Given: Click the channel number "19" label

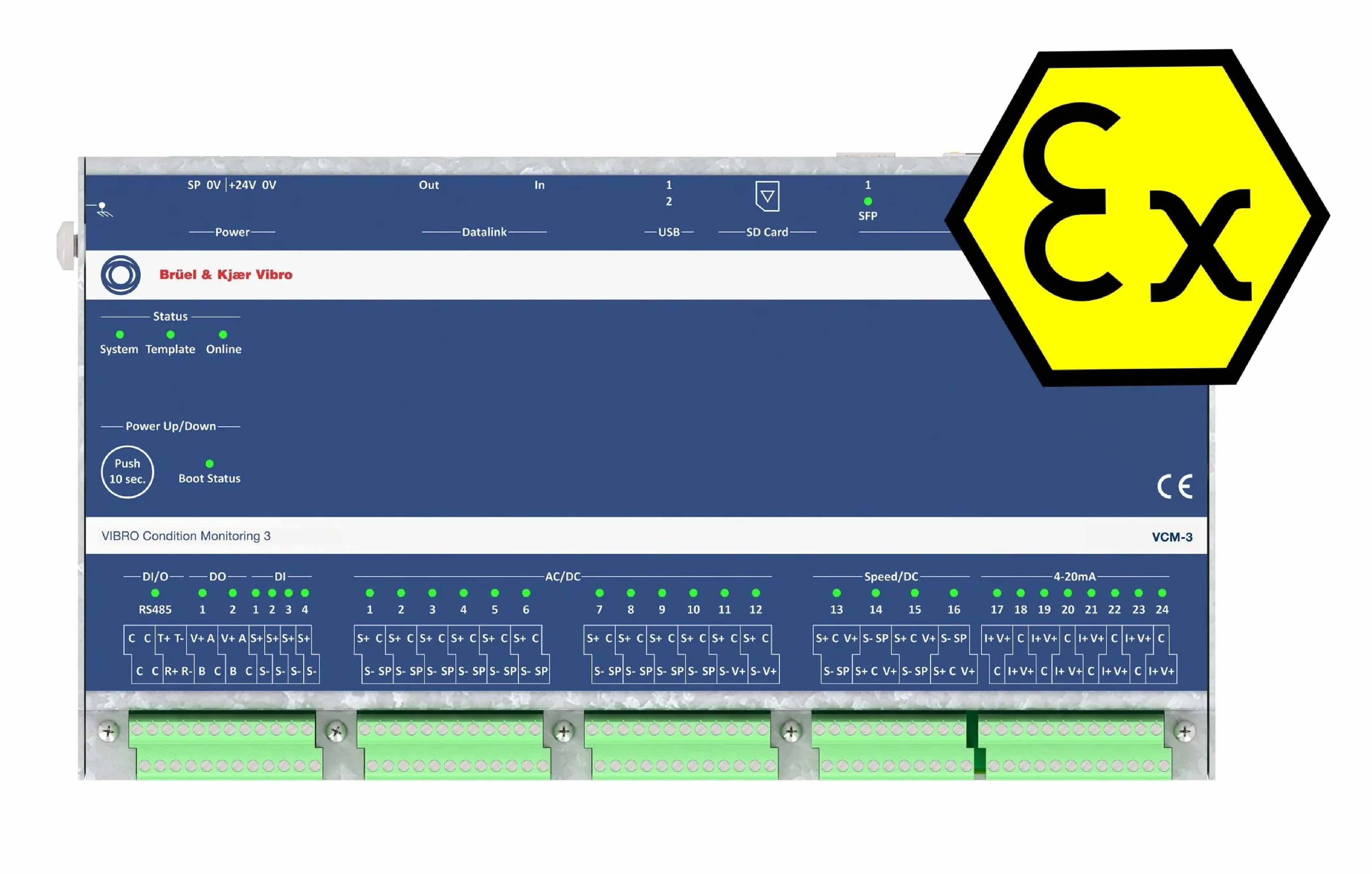Looking at the screenshot, I should (1044, 610).
